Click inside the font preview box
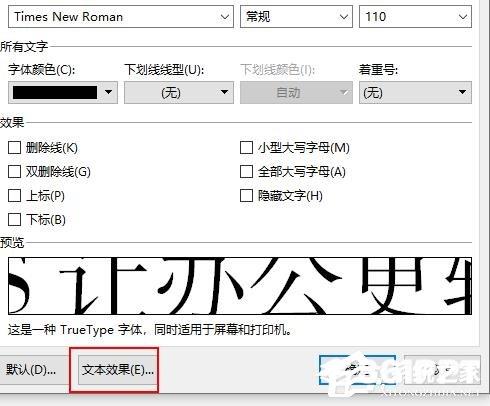490x406 pixels. (240, 286)
